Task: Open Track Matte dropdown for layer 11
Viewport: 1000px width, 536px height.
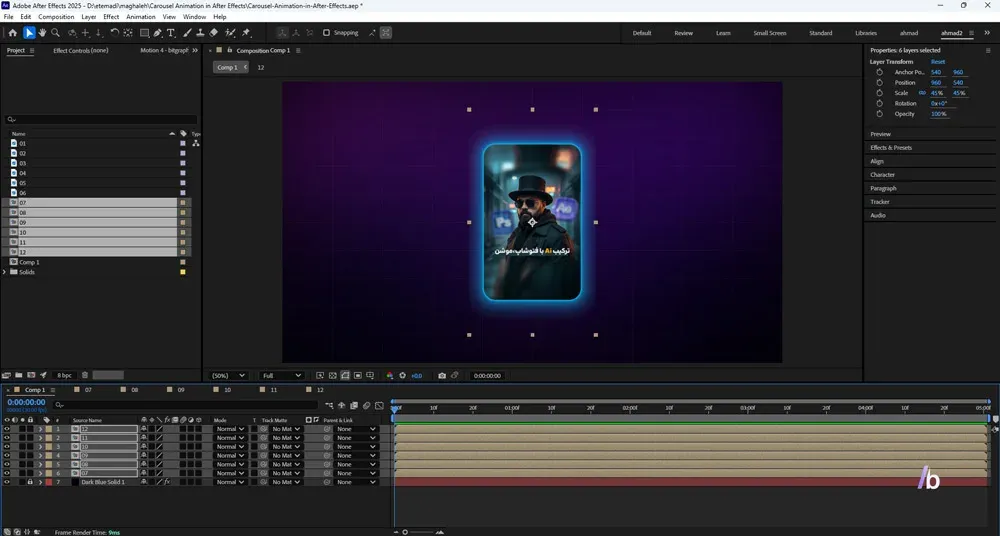Action: pyautogui.click(x=284, y=438)
